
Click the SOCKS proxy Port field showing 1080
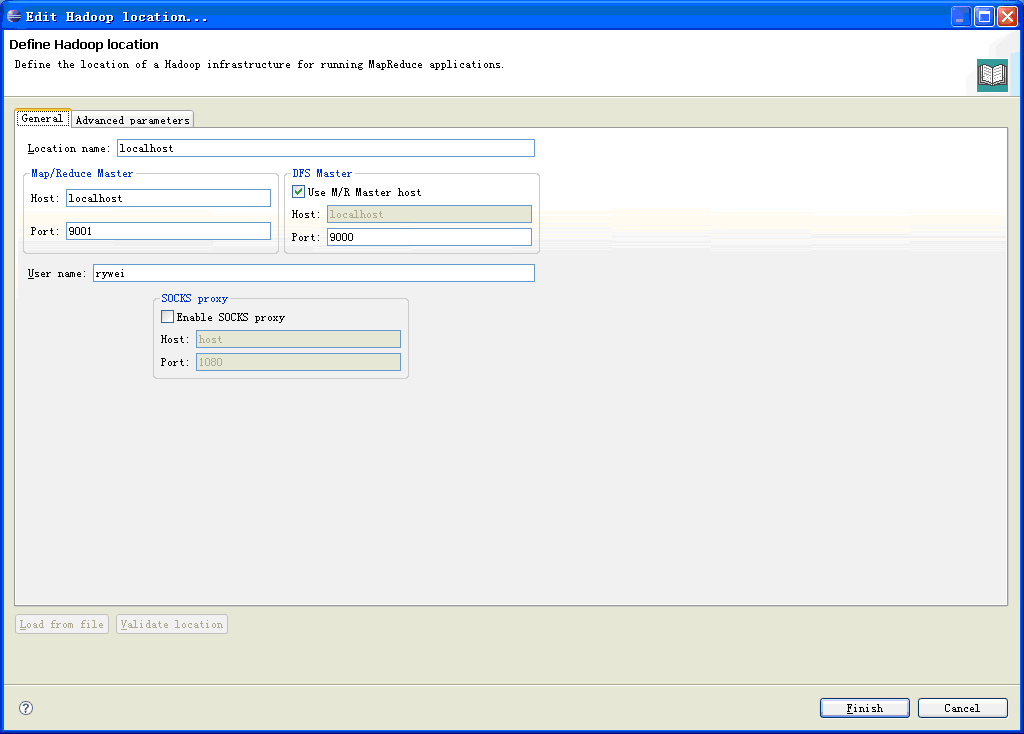298,361
